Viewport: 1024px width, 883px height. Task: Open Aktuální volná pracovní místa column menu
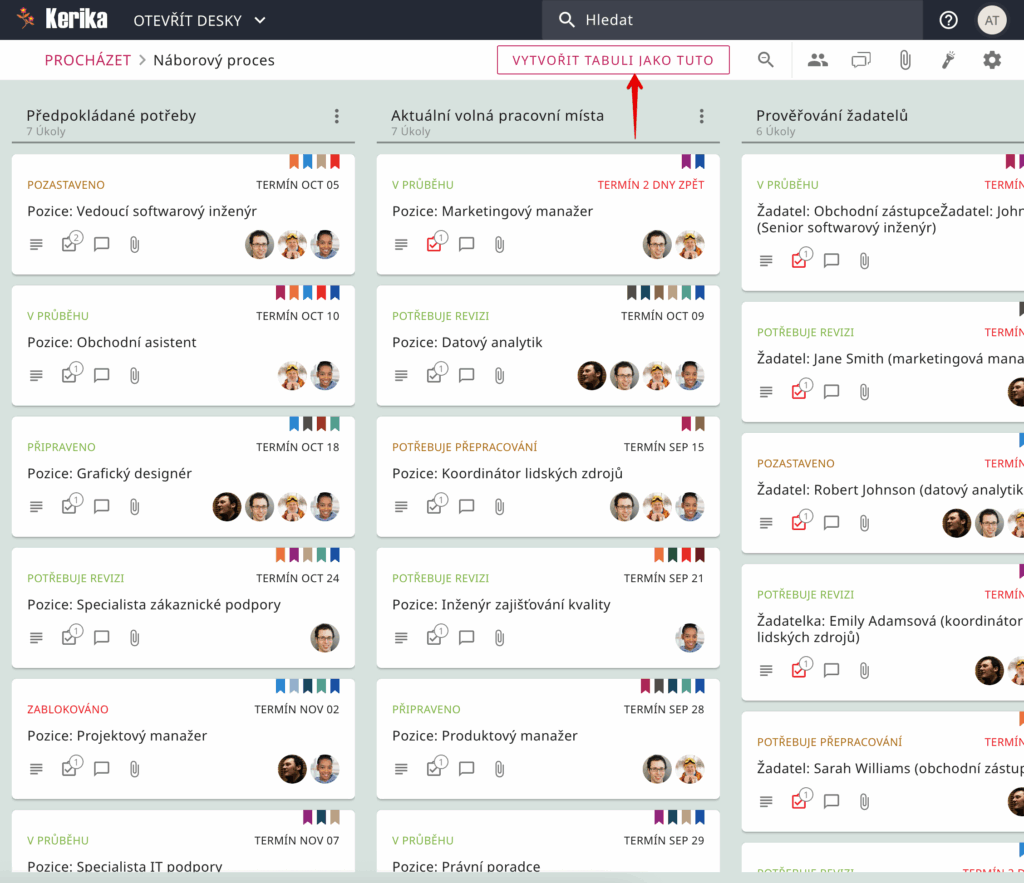[x=702, y=116]
